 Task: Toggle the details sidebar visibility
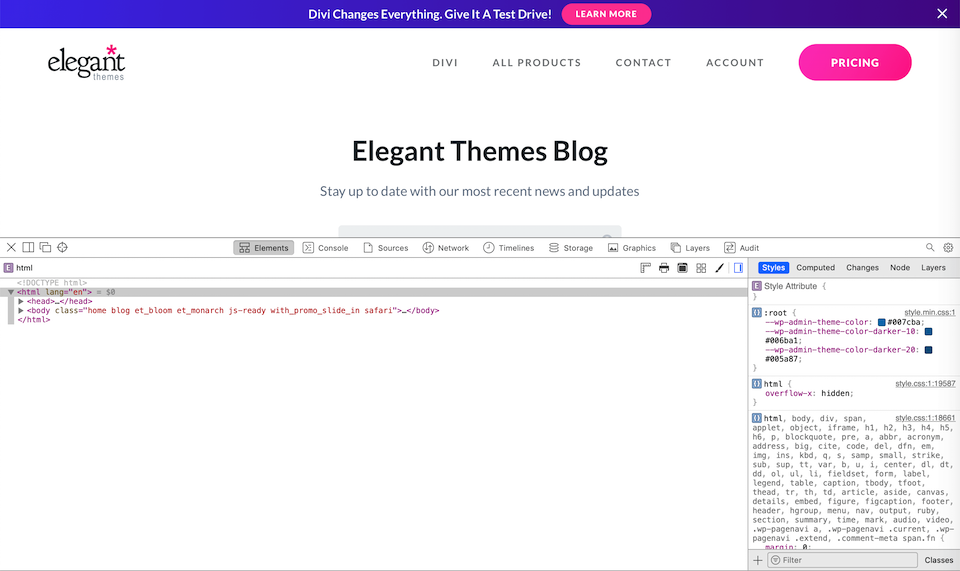(x=738, y=268)
